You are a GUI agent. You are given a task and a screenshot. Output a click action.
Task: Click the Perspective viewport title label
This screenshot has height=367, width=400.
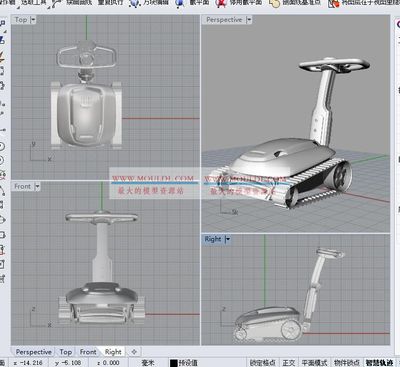(x=224, y=20)
